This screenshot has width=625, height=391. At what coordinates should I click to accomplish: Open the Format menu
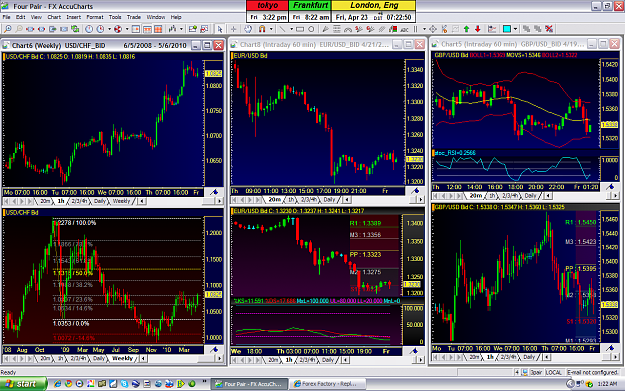pos(95,17)
